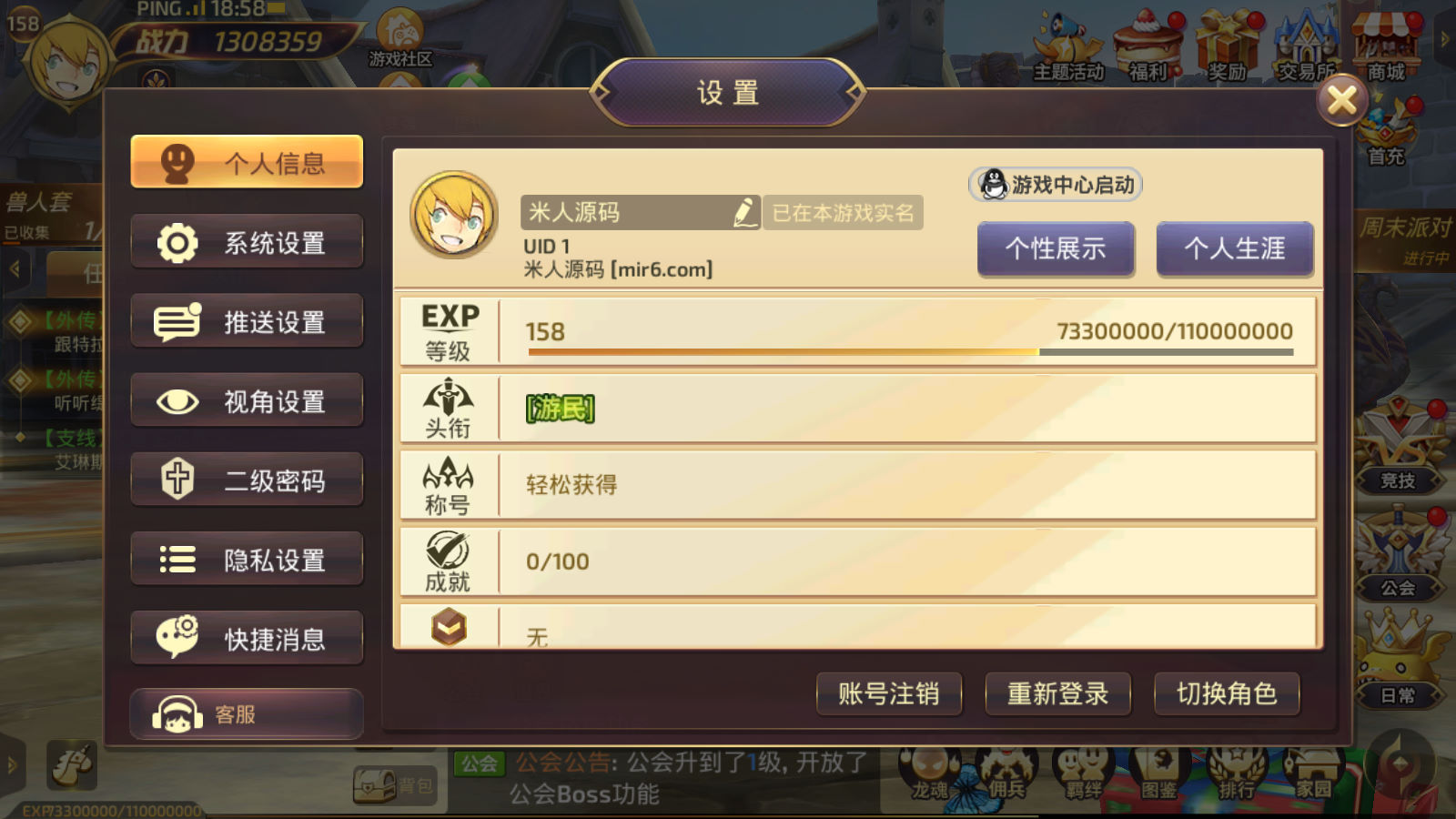The image size is (1456, 819).
Task: Open the 隐私设置 privacy tab
Action: [x=247, y=559]
